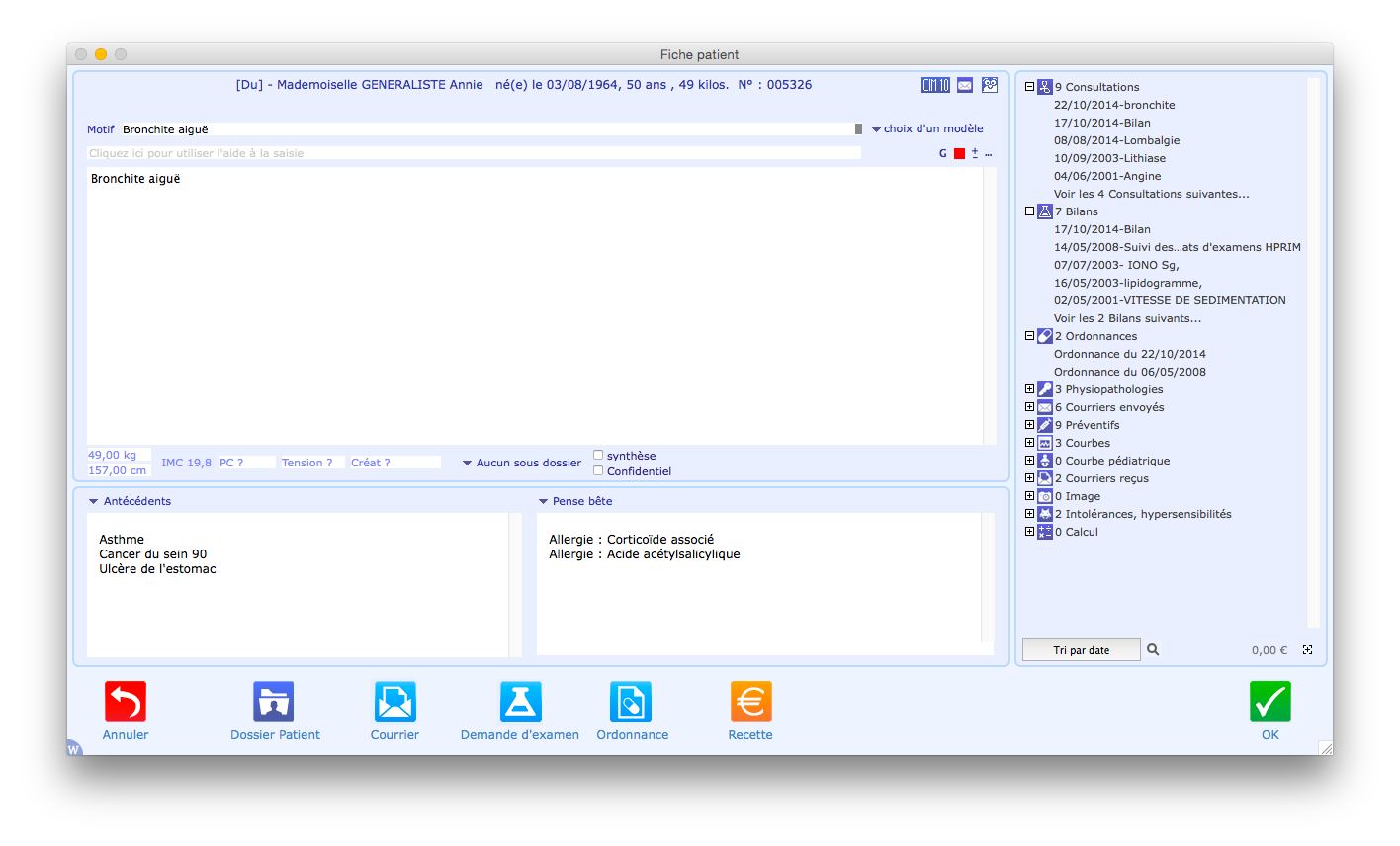Click the Intolérances icon in tree
Screen dimensions: 1400x846
(x=1045, y=514)
